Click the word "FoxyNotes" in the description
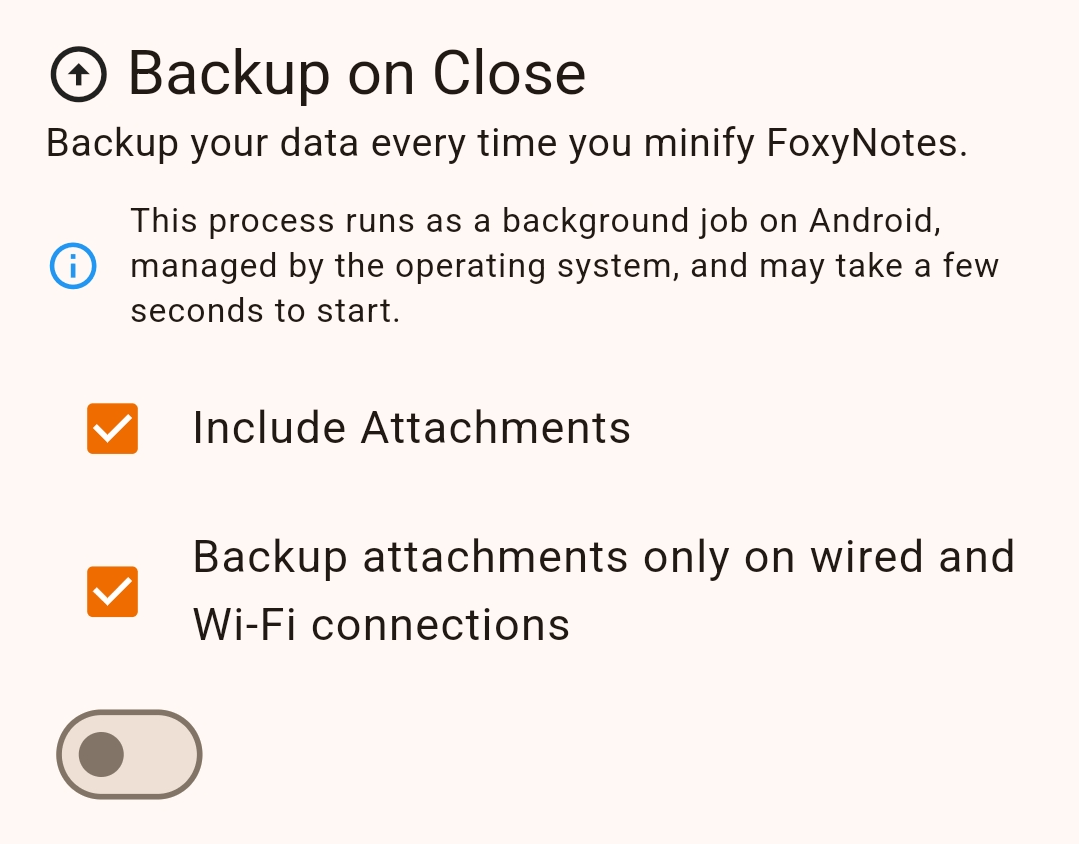The height and width of the screenshot is (844, 1079). tap(866, 144)
